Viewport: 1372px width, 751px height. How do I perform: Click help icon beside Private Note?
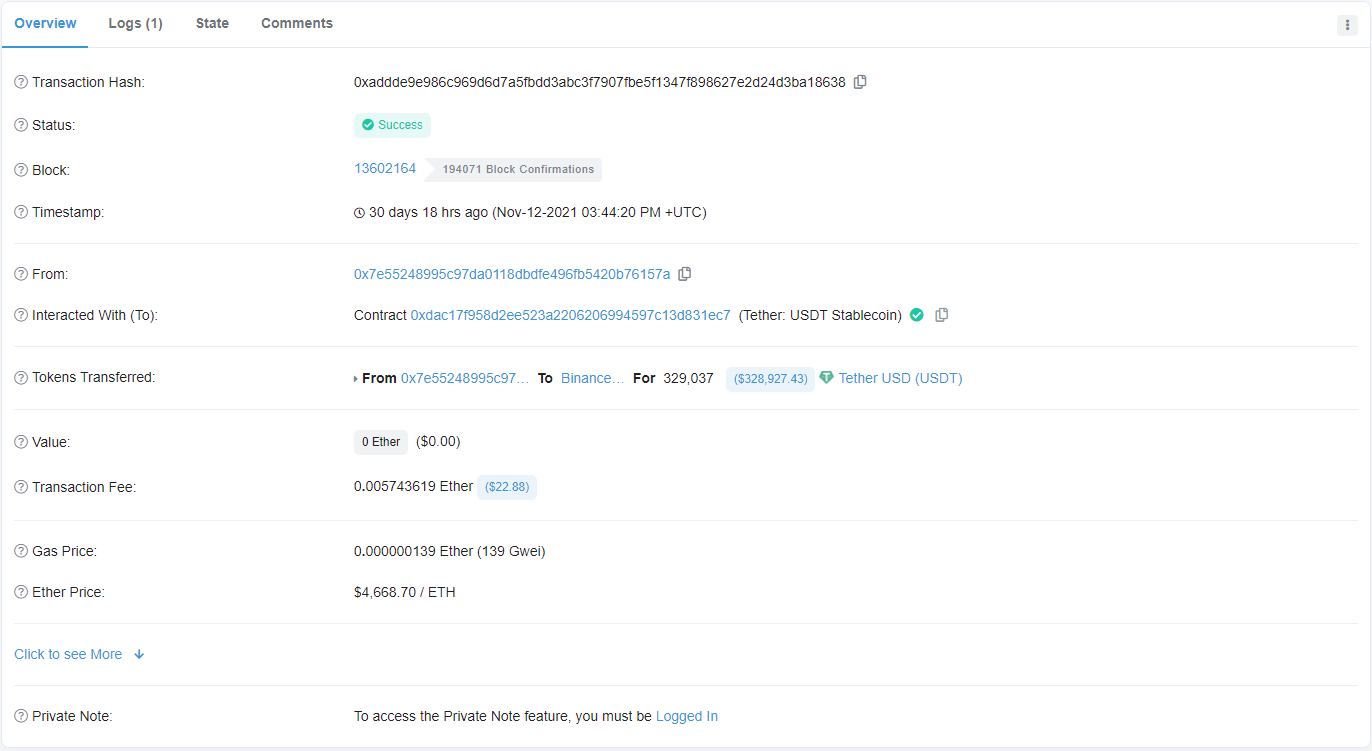pos(21,716)
